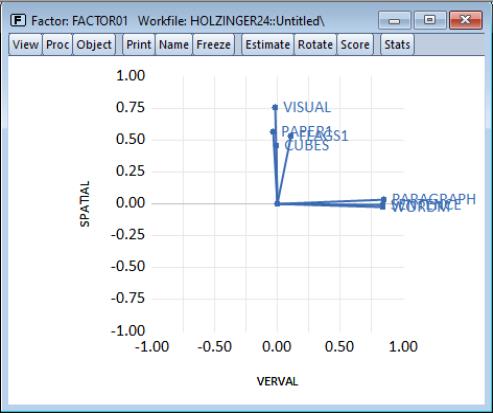The image size is (493, 413).
Task: Click the origin point of the loadings plot
Action: click(x=277, y=203)
